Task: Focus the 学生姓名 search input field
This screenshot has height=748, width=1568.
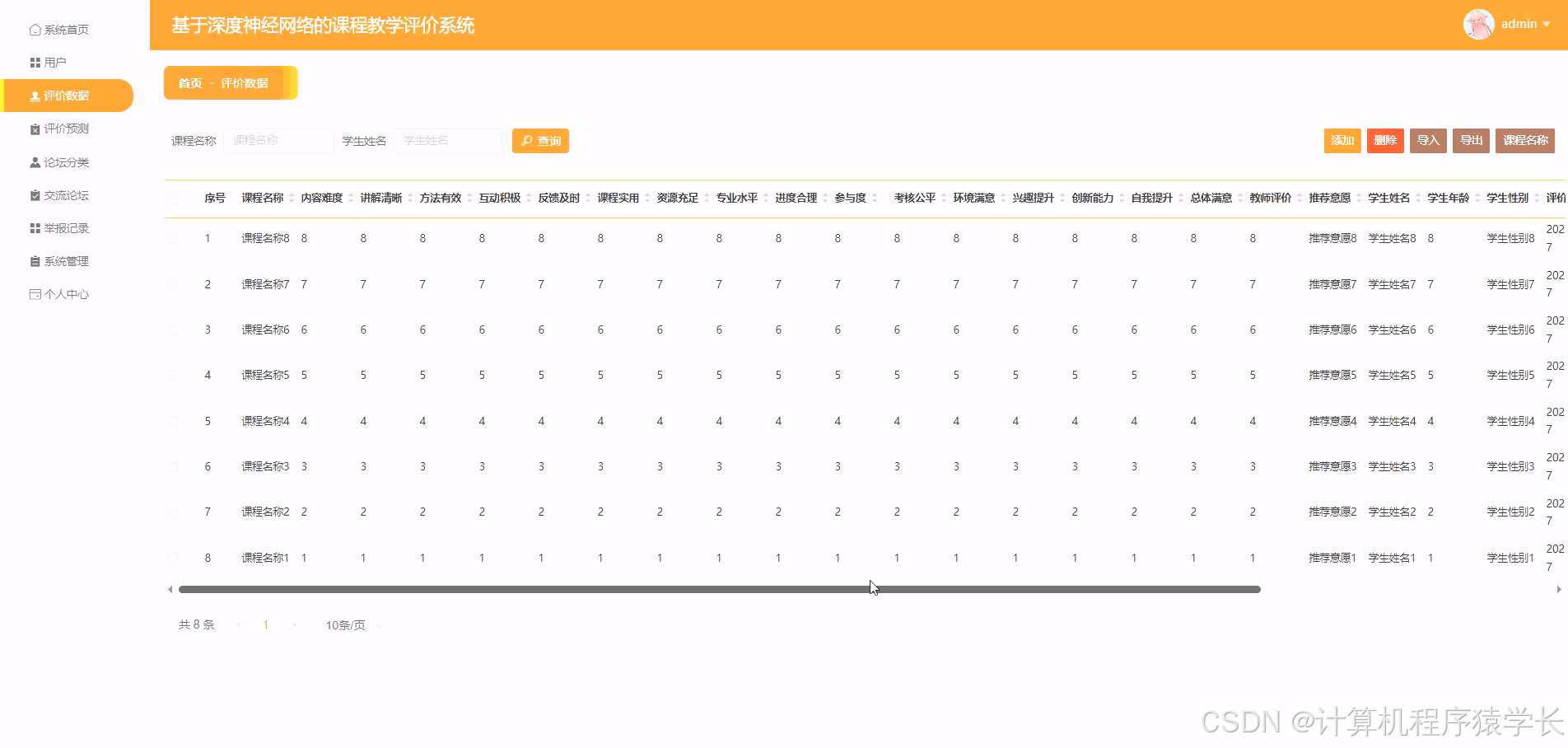Action: point(449,141)
